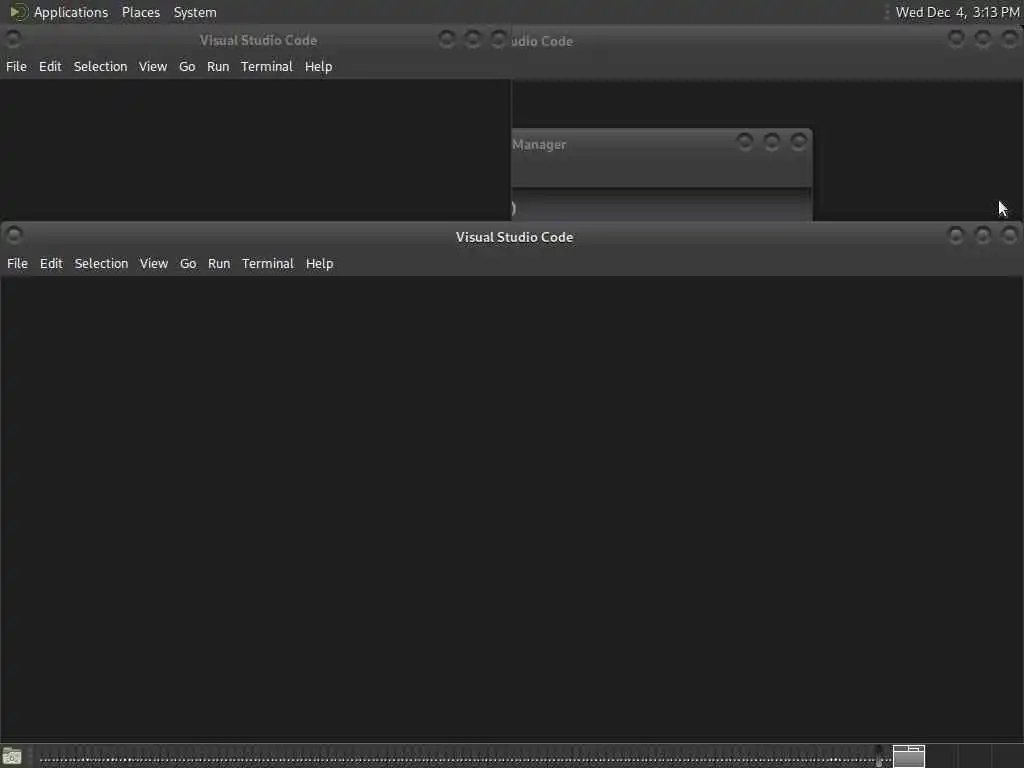Close the top-right partially hidden VS Code window
The image size is (1024, 768).
1010,39
